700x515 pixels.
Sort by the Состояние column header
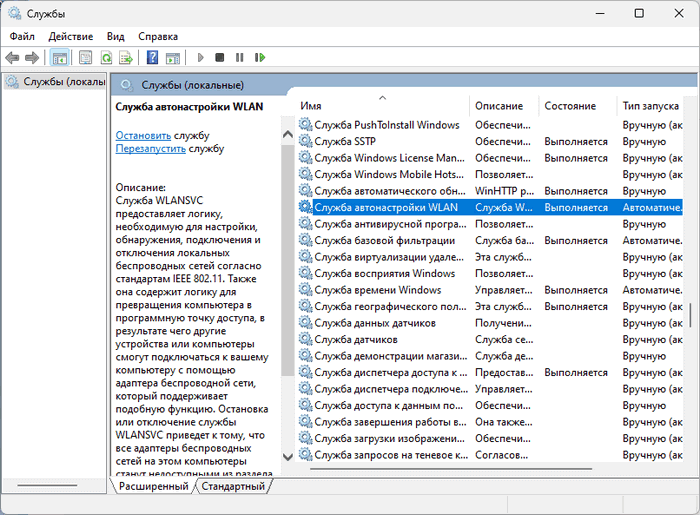[570, 106]
